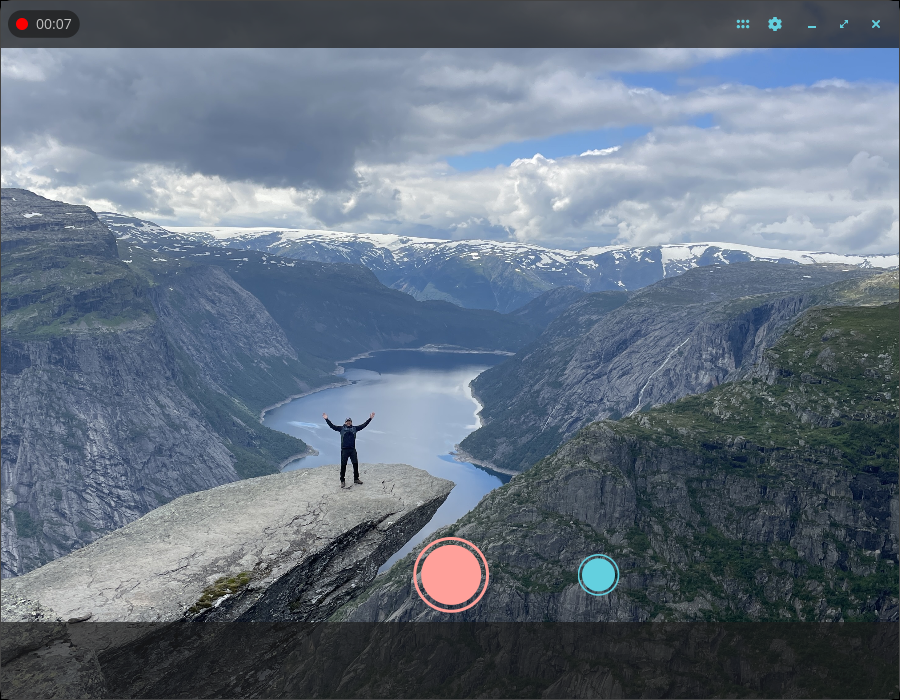Viewport: 900px width, 700px height.
Task: Click the outer ring of the red record button
Action: click(451, 539)
